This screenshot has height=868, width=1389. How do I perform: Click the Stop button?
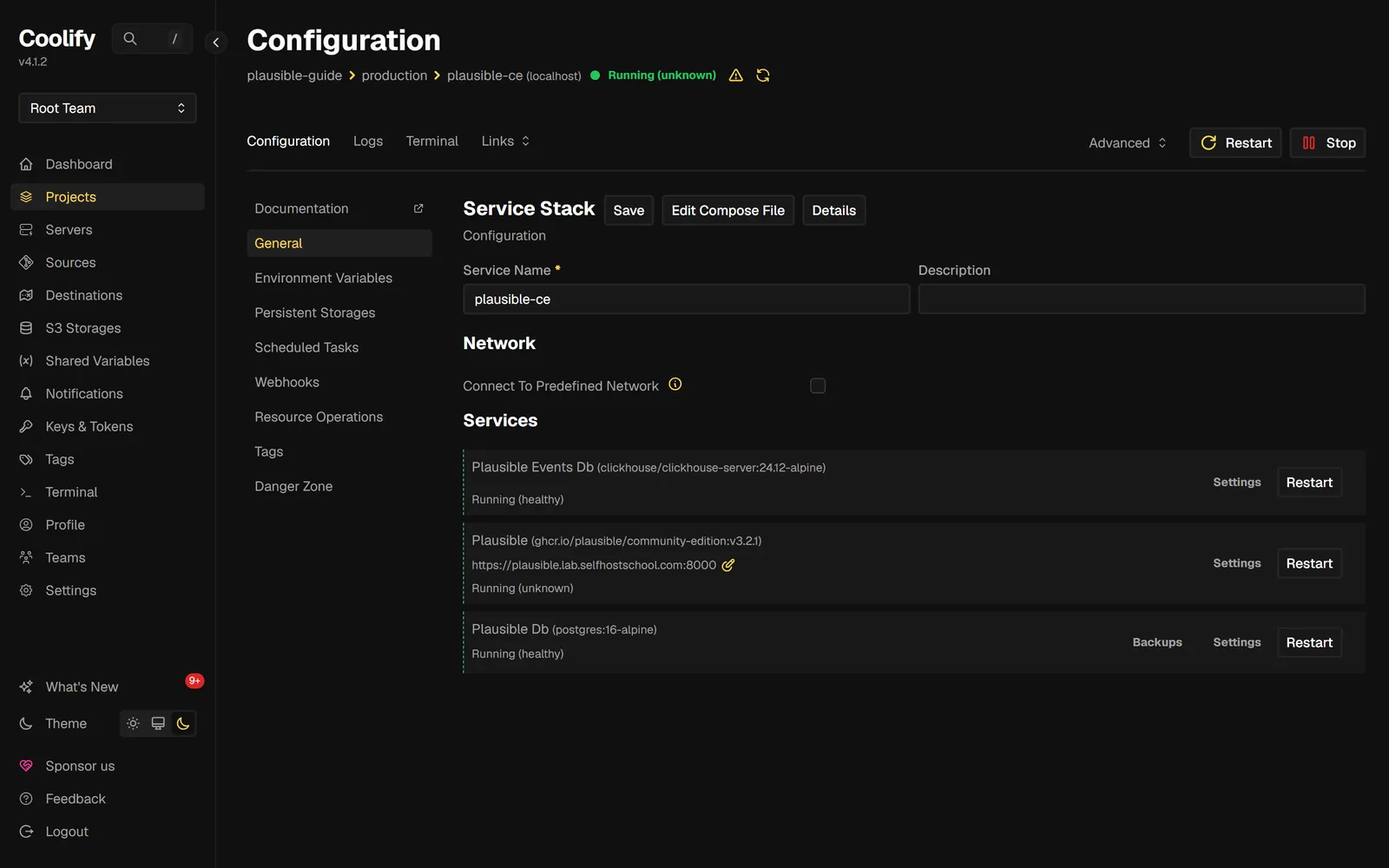(x=1327, y=143)
